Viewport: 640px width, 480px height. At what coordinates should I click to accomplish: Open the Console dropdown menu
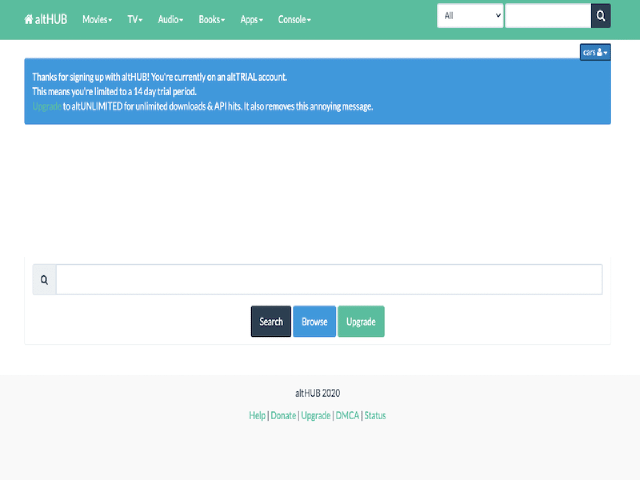[x=294, y=19]
